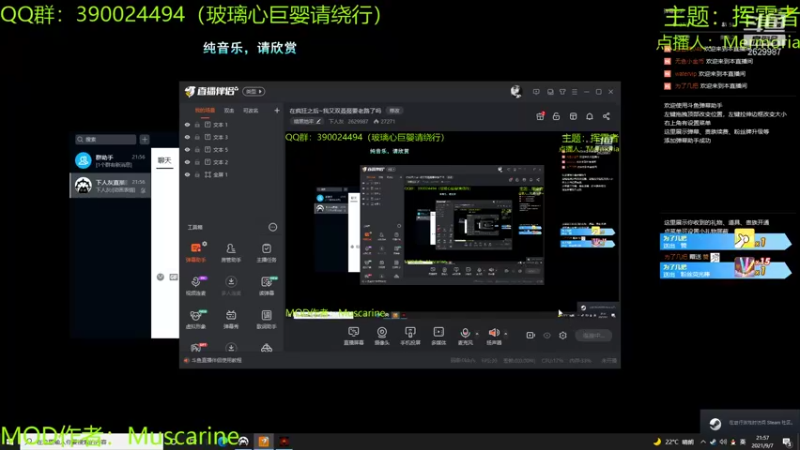The image size is (800, 450).
Task: Add 多媒体 multimedia source
Action: [439, 336]
